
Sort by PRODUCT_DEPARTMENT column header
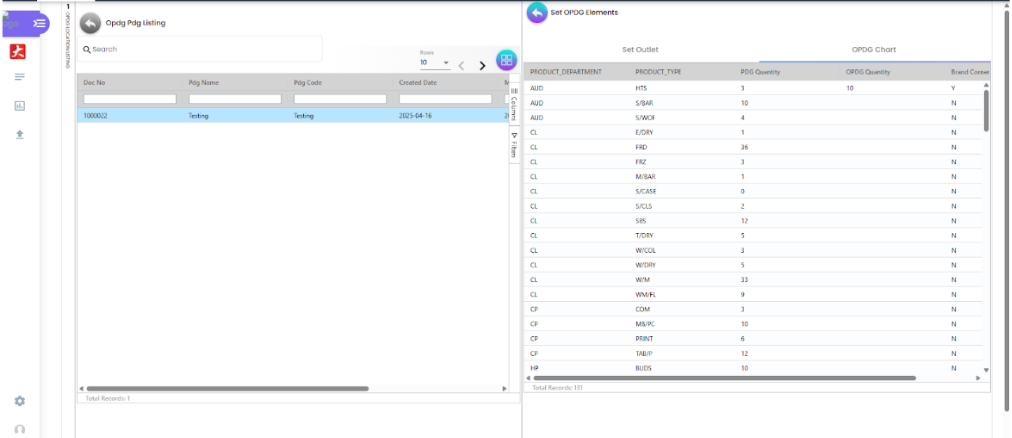tap(566, 72)
